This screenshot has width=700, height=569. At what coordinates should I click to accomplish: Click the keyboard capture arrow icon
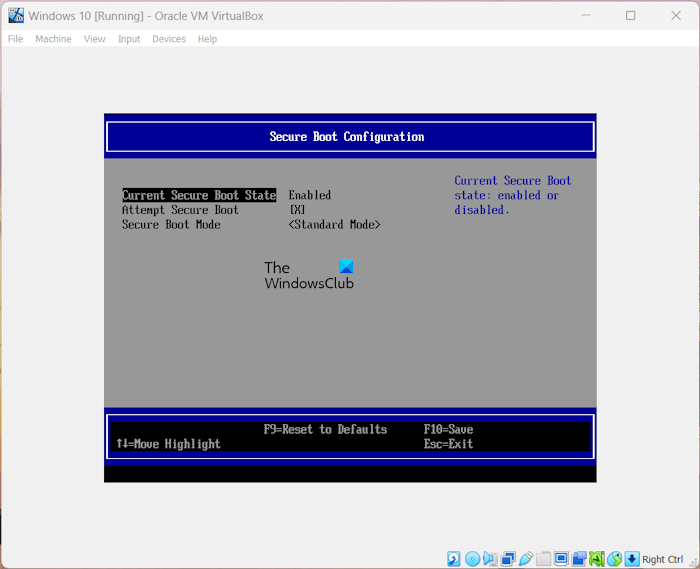[x=632, y=559]
